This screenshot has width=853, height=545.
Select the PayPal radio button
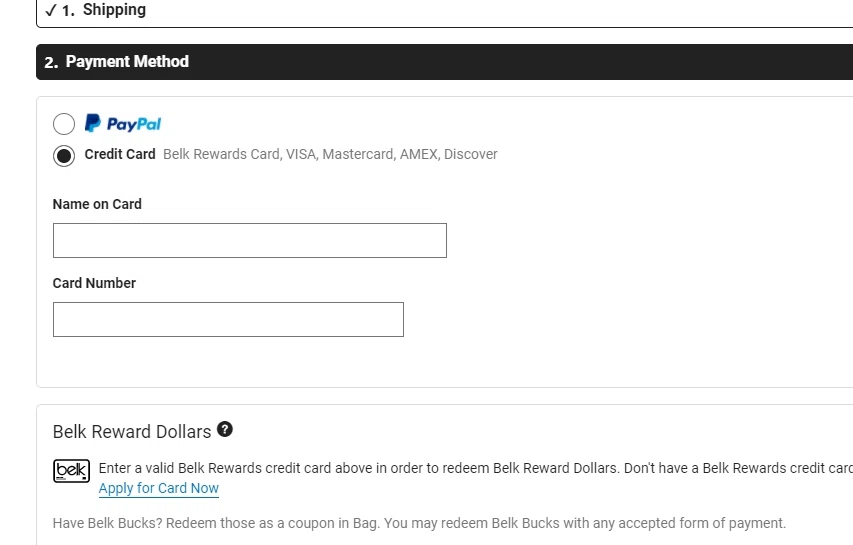(x=64, y=124)
